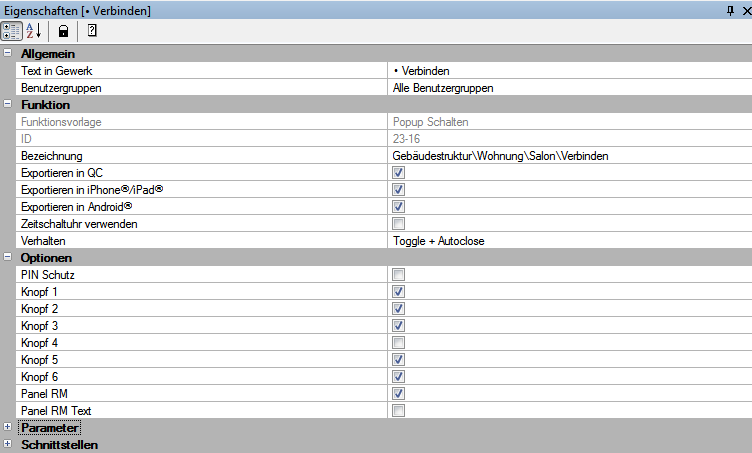The width and height of the screenshot is (752, 453).
Task: Pin the Eigenschaften panel
Action: tap(730, 11)
